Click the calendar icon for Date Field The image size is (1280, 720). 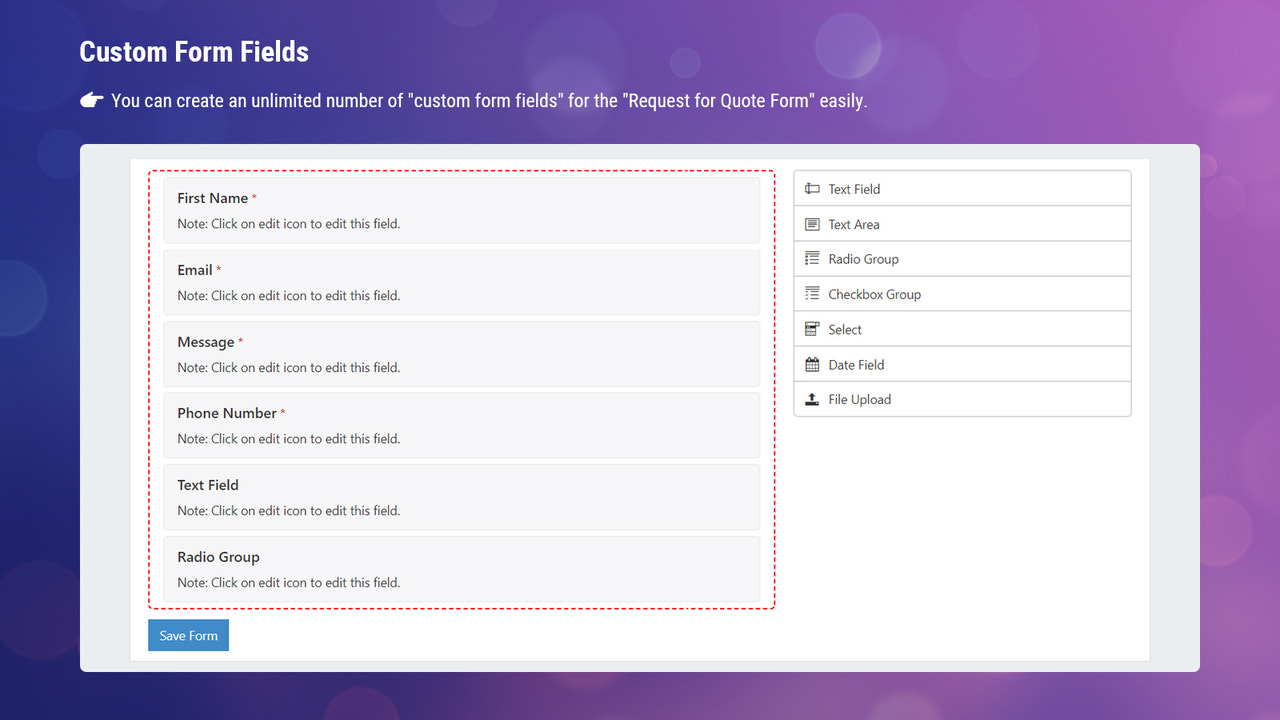[x=811, y=363]
